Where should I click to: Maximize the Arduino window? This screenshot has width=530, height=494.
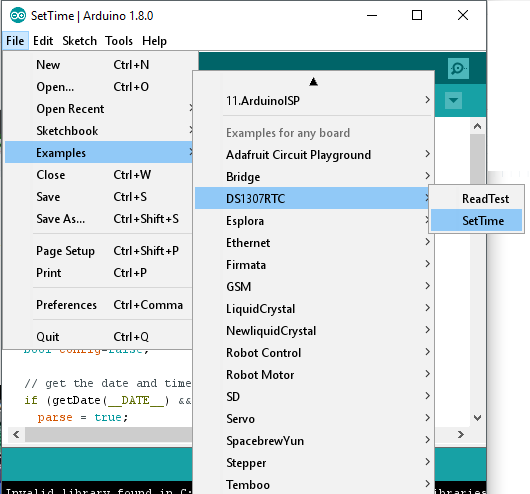[x=417, y=15]
